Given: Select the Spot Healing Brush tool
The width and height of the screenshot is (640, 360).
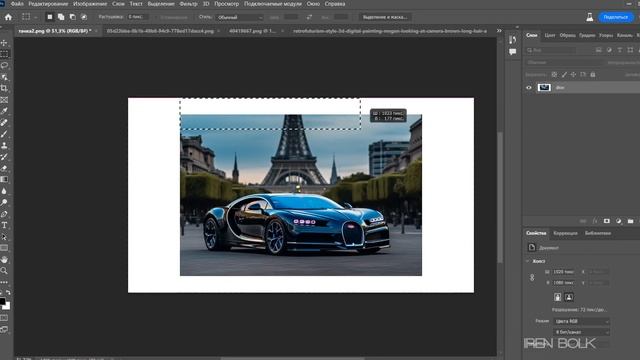Looking at the screenshot, I should pyautogui.click(x=4, y=122).
